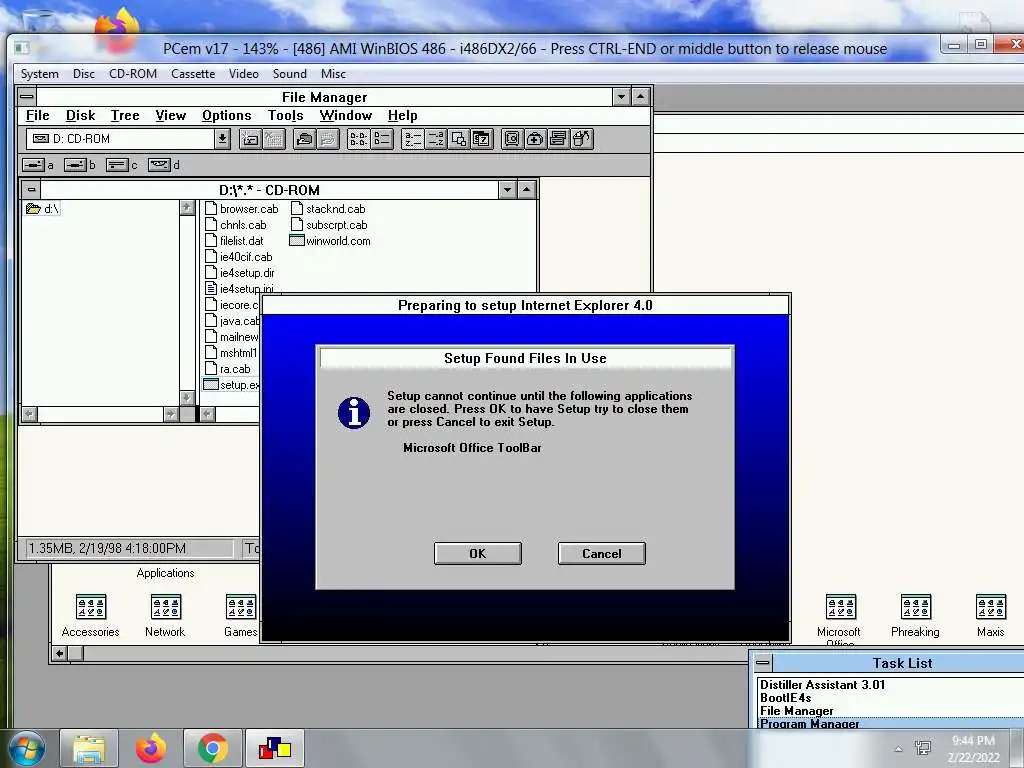Select ra.cab in file list
1024x768 pixels.
click(227, 369)
